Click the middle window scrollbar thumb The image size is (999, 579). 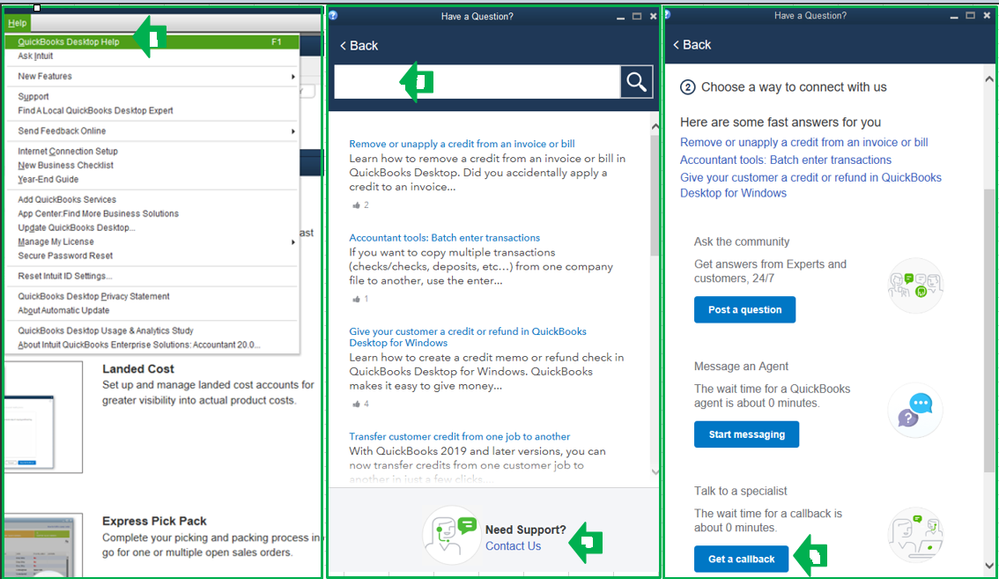click(654, 194)
